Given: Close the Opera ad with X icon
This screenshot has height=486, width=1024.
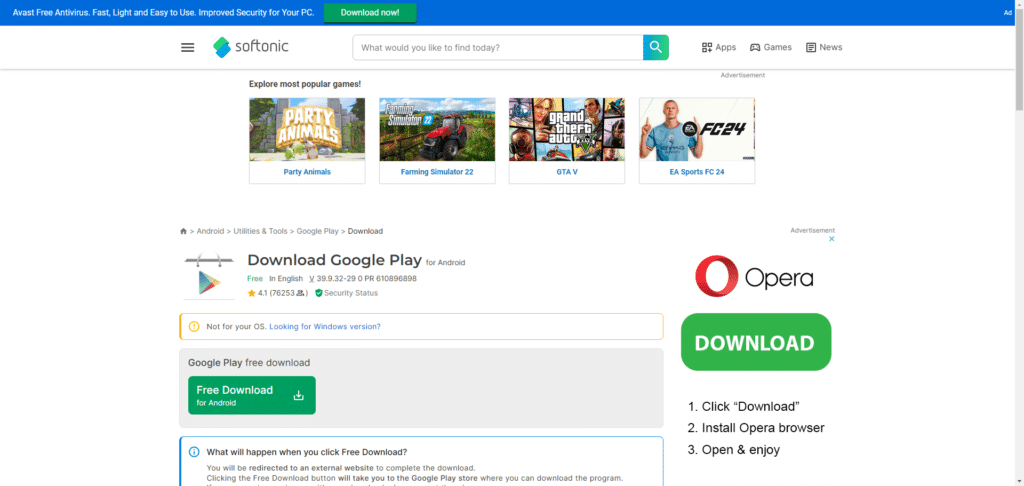Looking at the screenshot, I should [x=831, y=239].
